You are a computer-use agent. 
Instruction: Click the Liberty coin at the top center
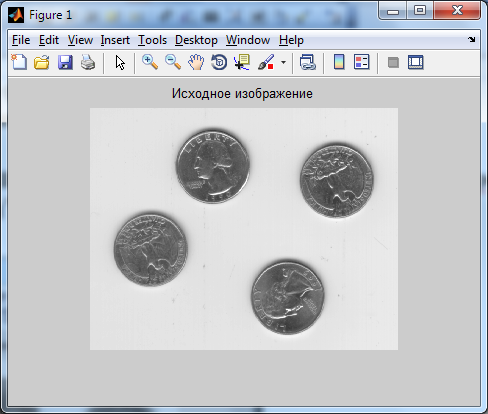[213, 166]
